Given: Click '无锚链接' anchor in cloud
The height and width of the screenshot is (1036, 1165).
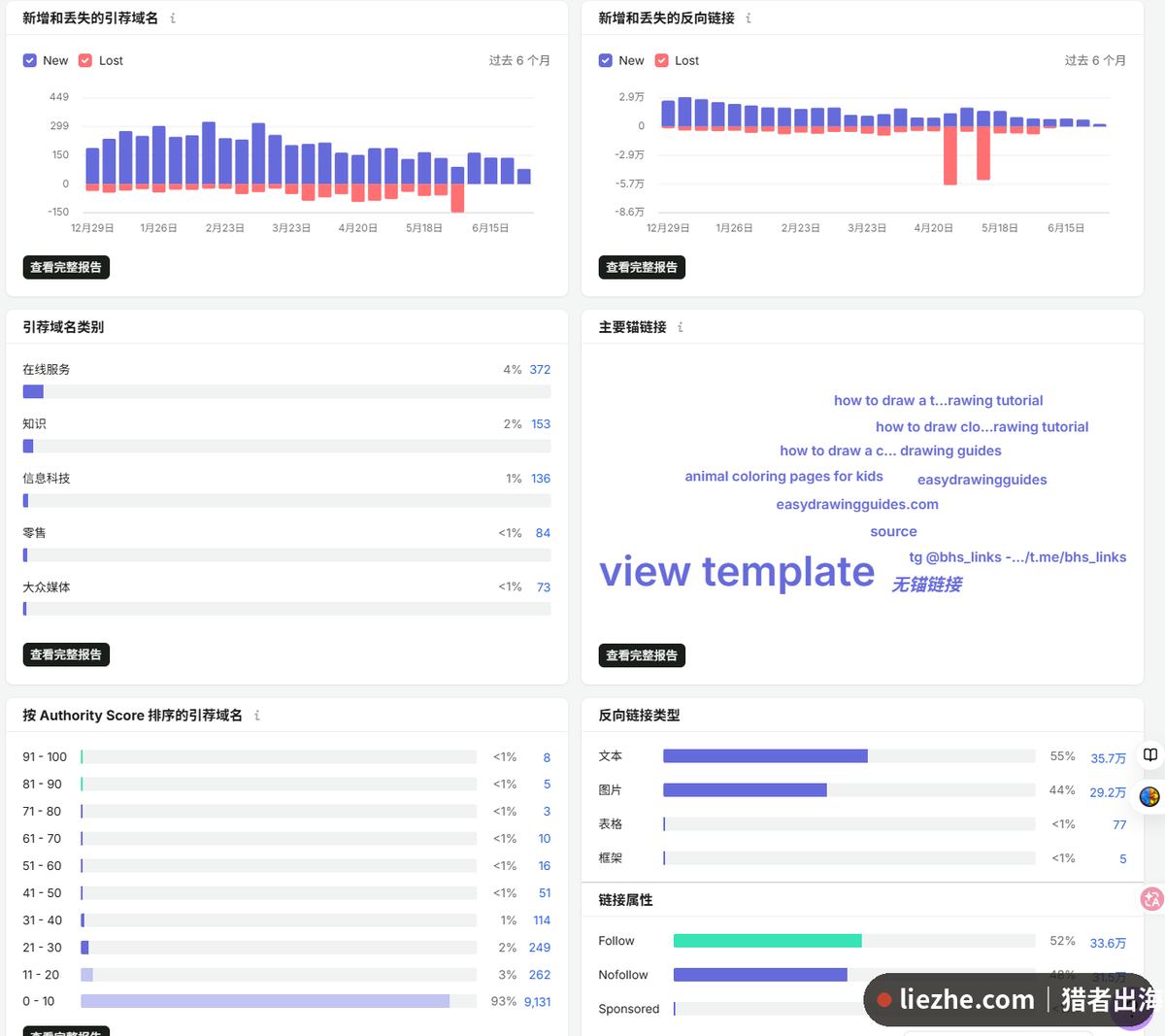Looking at the screenshot, I should [927, 585].
